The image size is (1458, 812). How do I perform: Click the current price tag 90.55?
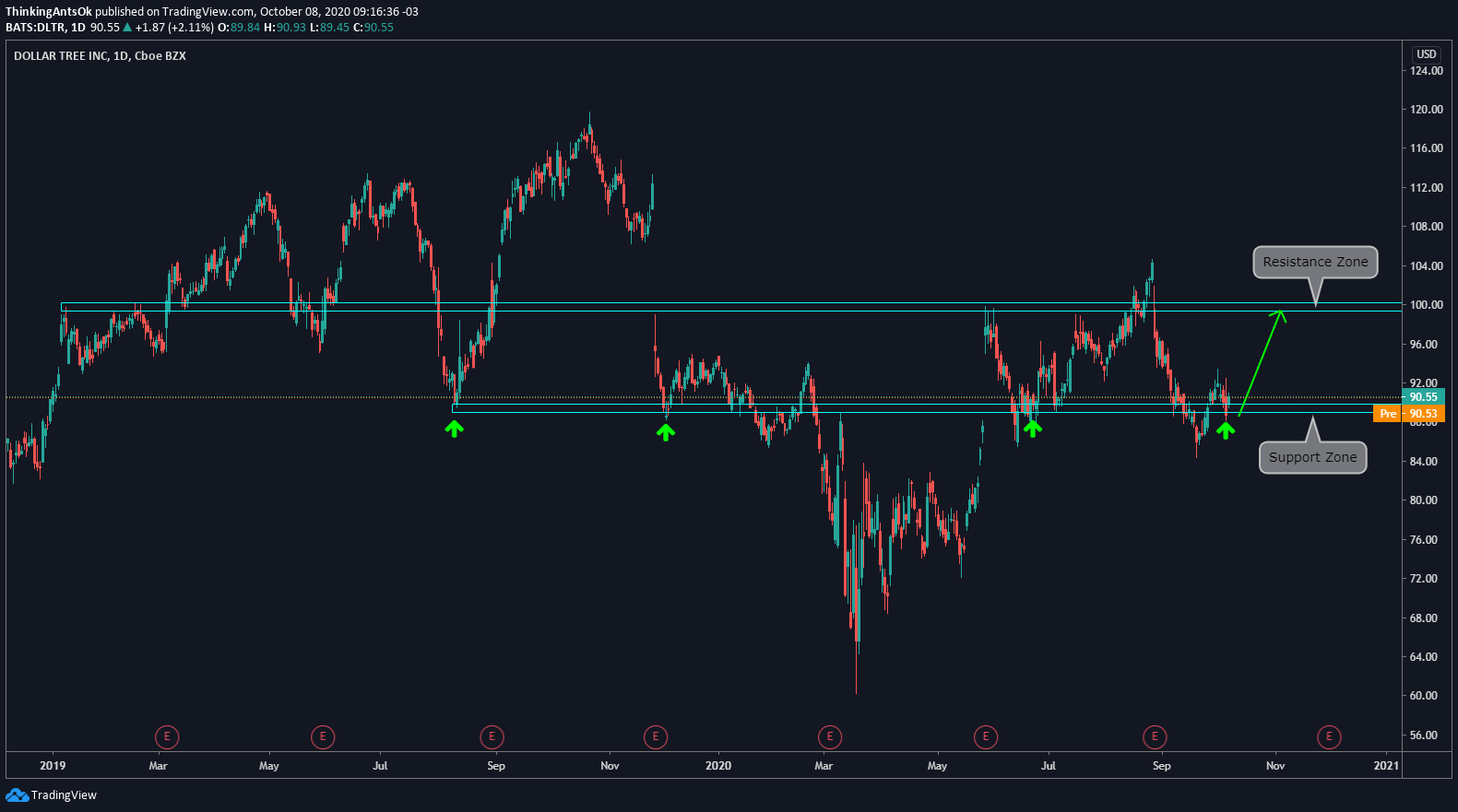tap(1424, 397)
